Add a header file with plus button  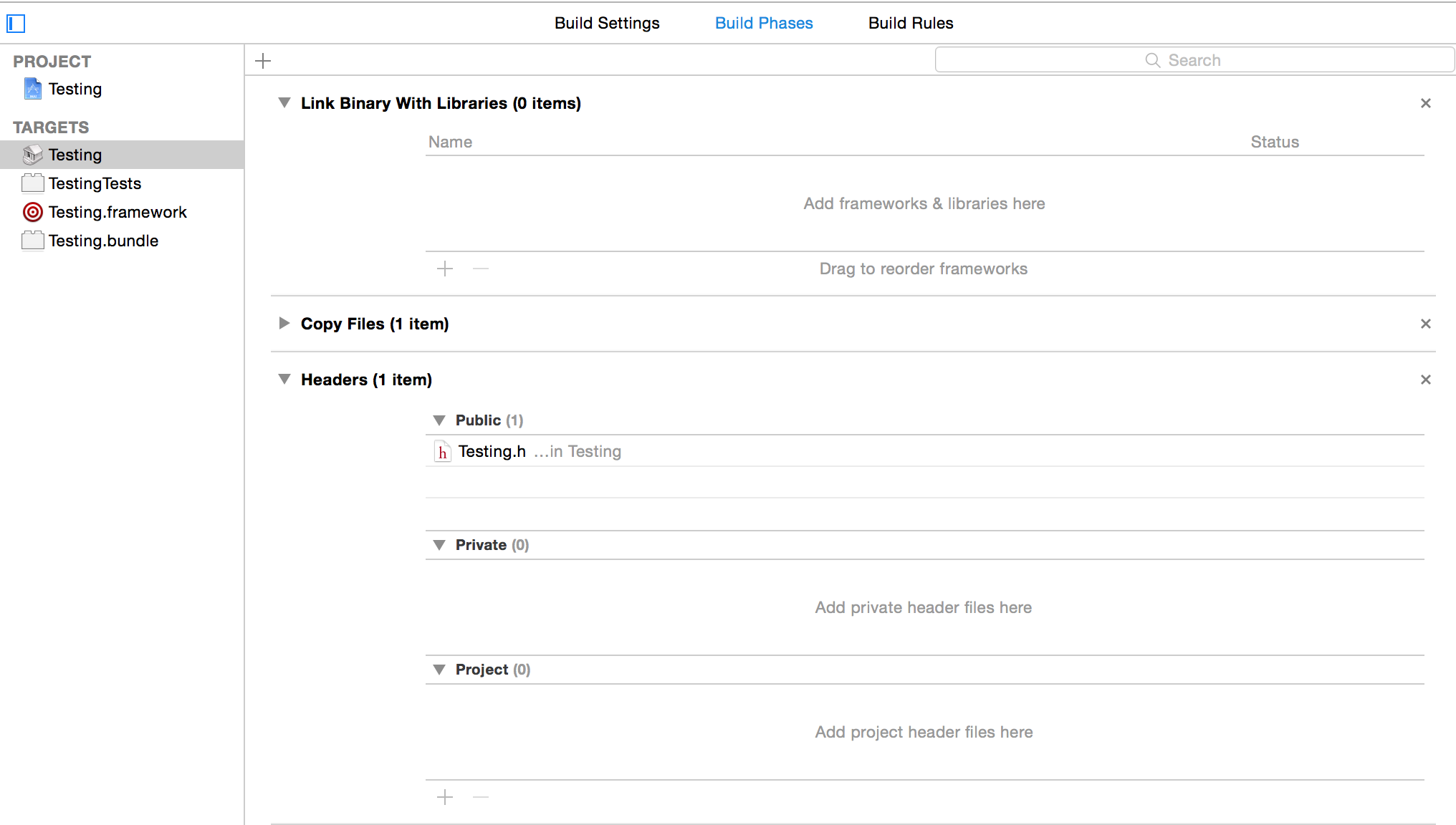click(445, 797)
